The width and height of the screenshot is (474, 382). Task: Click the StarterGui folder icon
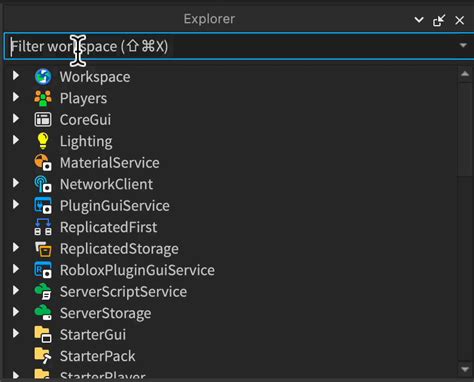click(x=43, y=334)
